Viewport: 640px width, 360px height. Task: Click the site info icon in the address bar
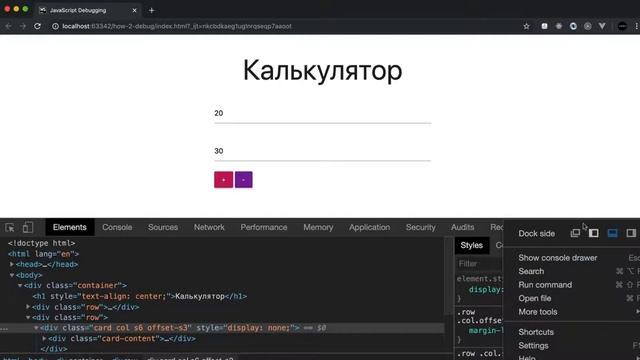click(55, 26)
